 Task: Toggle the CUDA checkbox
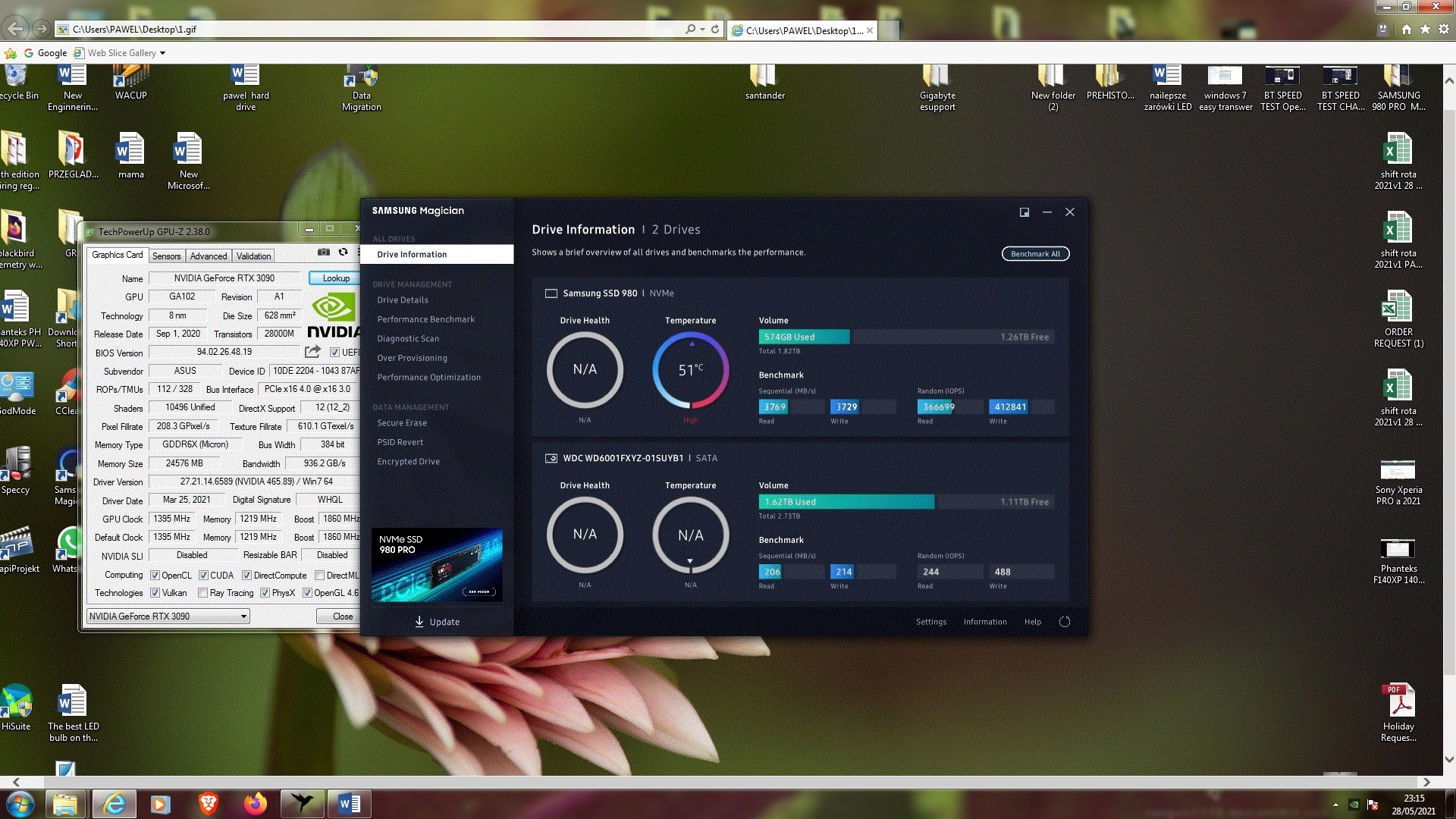click(203, 576)
